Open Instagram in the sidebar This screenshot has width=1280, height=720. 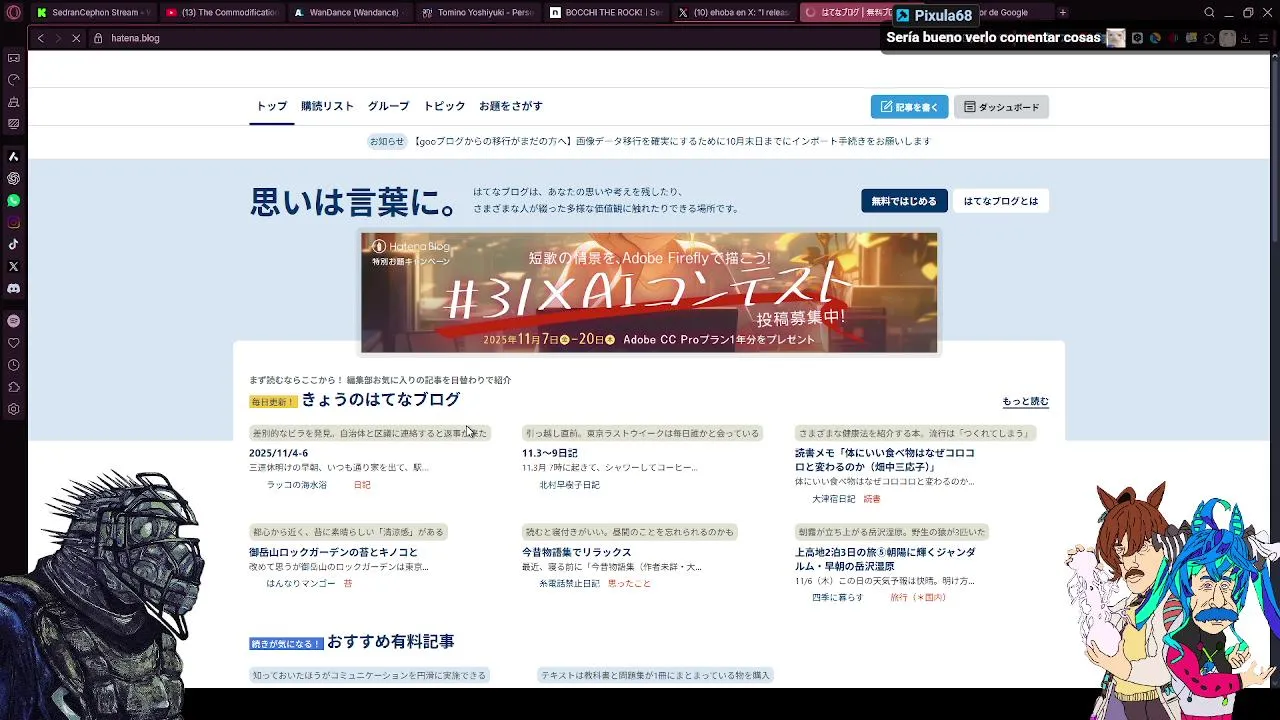click(13, 223)
